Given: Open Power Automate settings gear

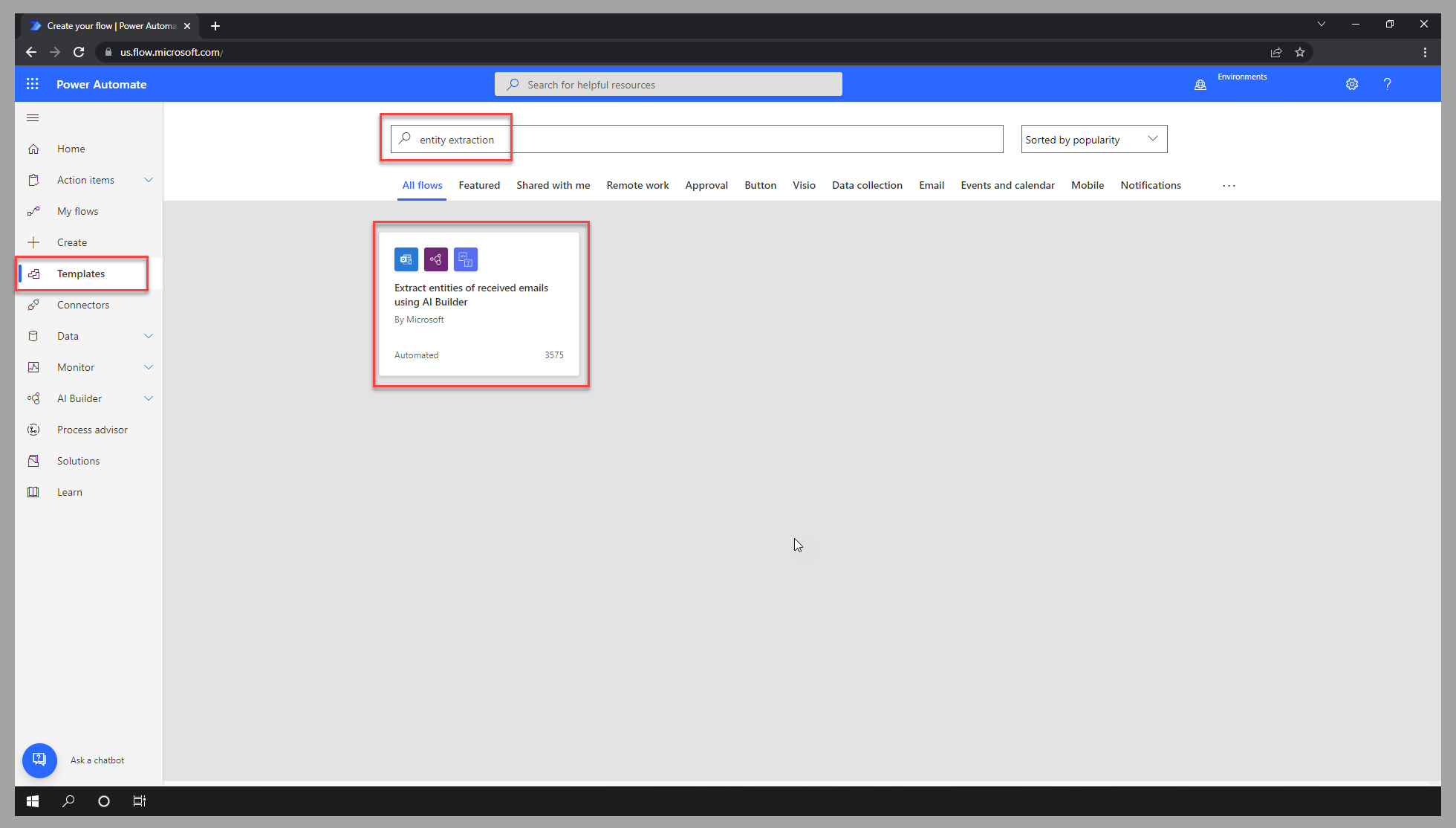Looking at the screenshot, I should point(1352,84).
